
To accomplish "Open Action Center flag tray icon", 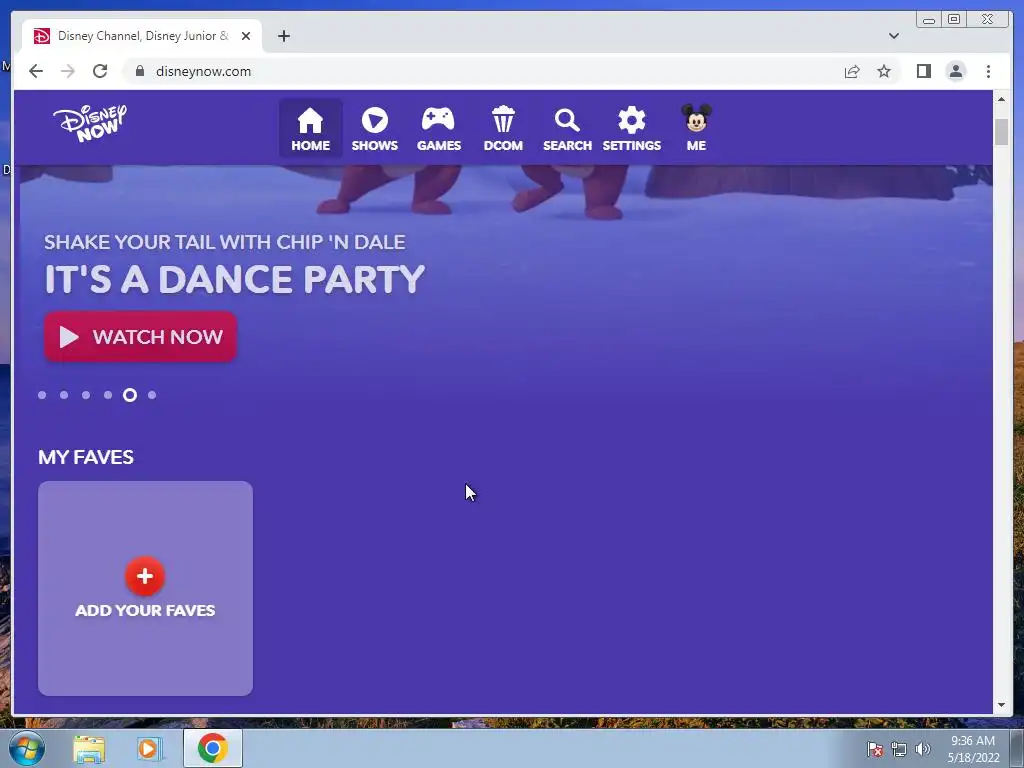I will click(x=875, y=749).
